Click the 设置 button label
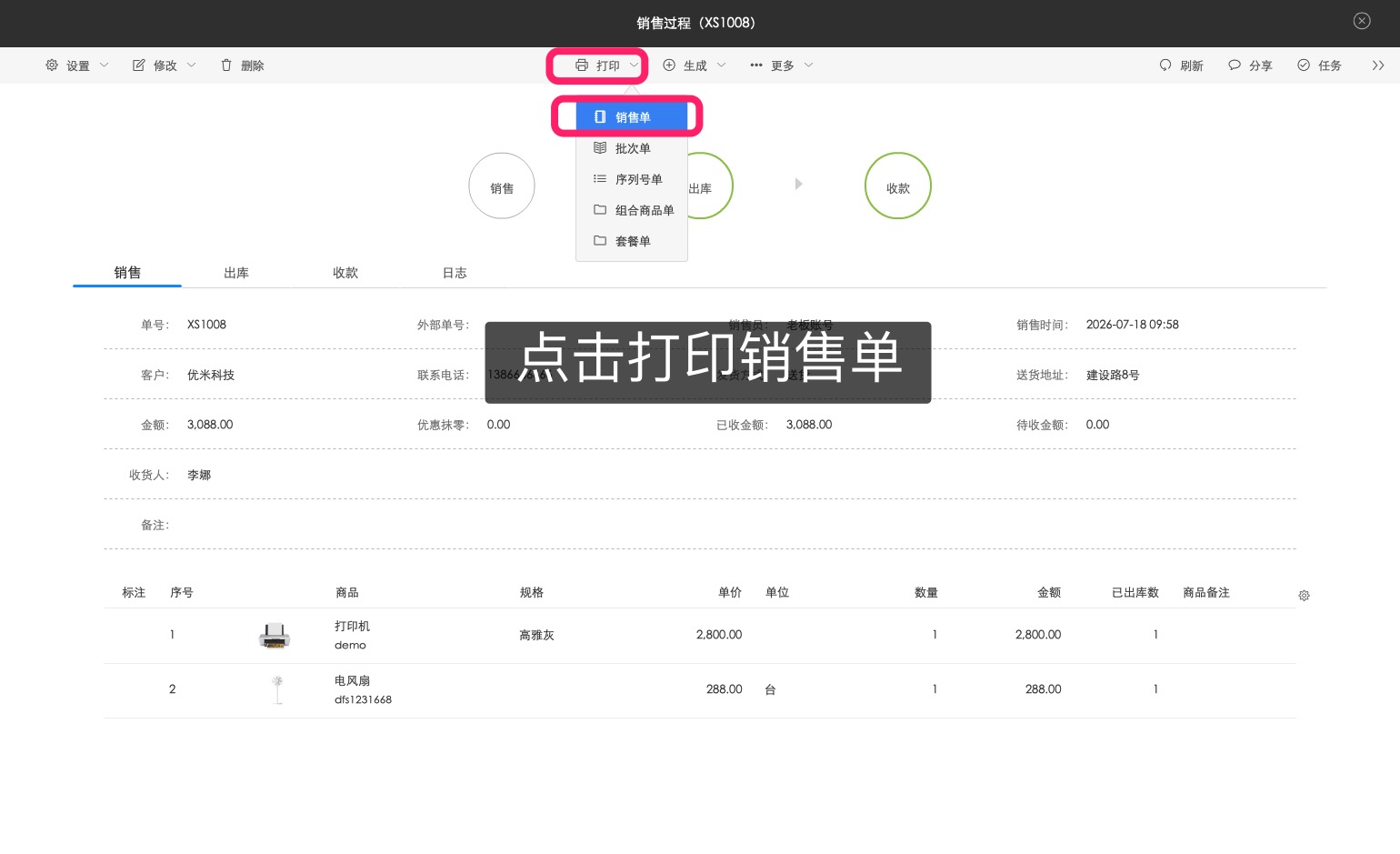The width and height of the screenshot is (1400, 854). pos(78,66)
